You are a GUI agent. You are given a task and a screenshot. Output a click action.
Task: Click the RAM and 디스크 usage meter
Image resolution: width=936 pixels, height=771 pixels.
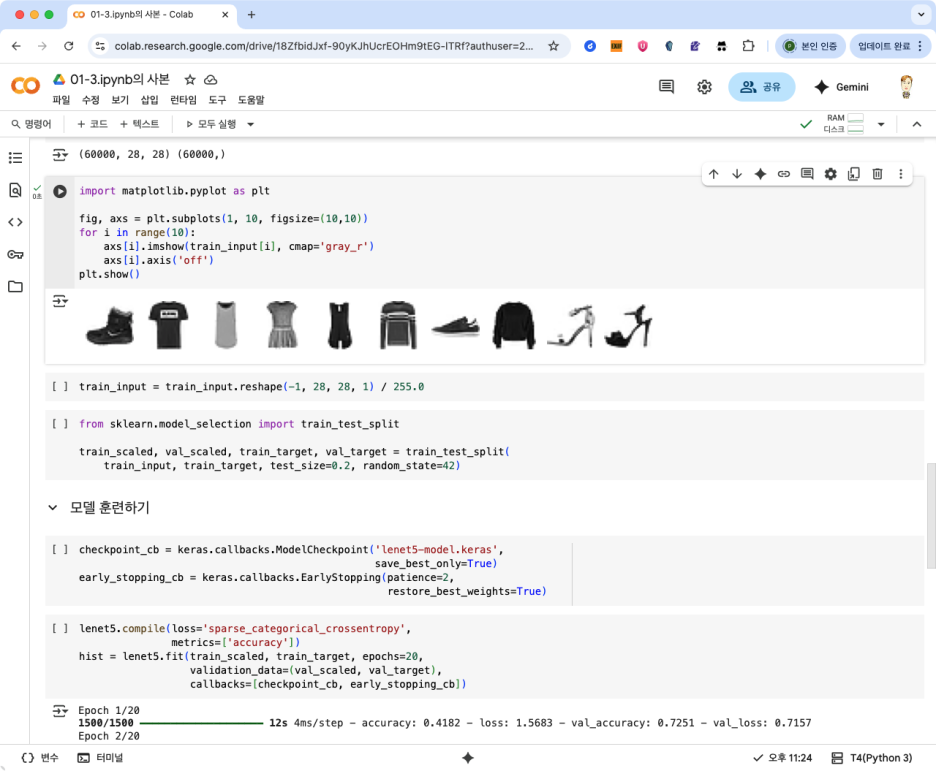pos(844,124)
